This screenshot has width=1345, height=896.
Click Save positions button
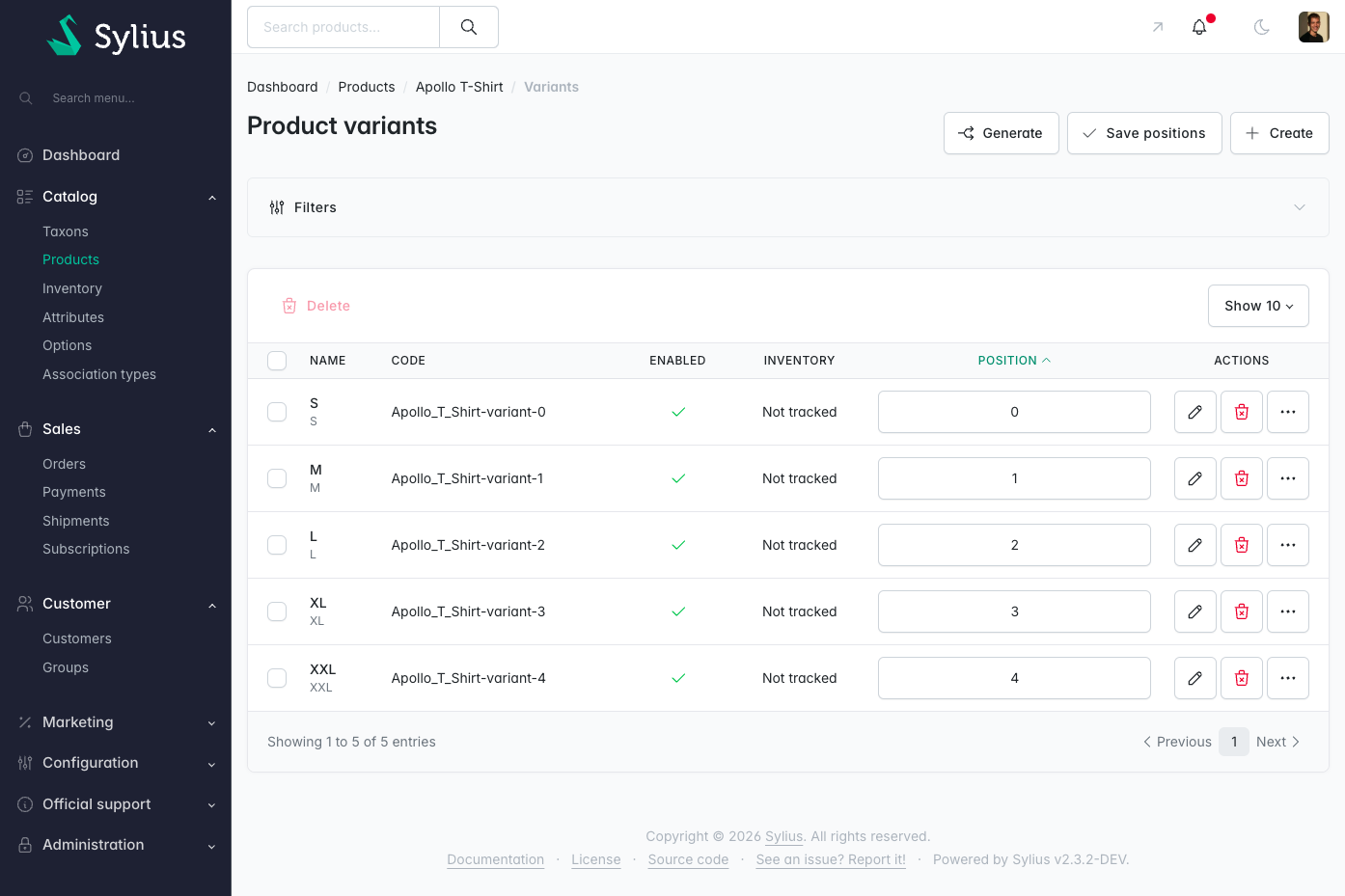[x=1144, y=133]
